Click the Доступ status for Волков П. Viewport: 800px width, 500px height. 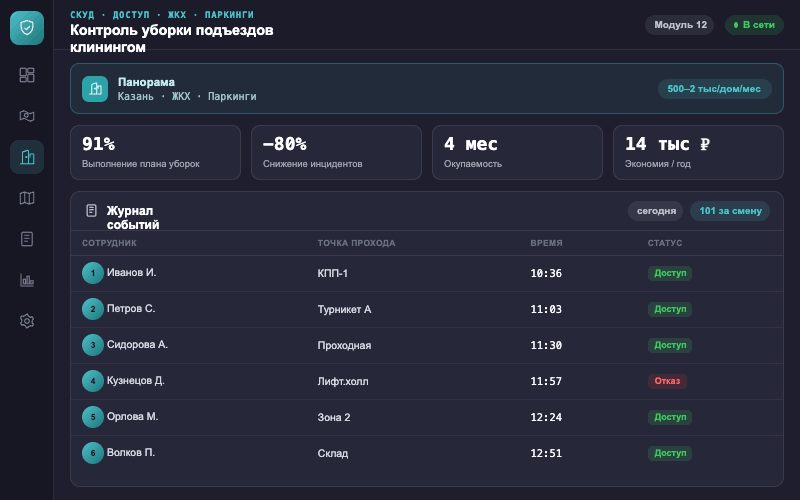click(670, 453)
